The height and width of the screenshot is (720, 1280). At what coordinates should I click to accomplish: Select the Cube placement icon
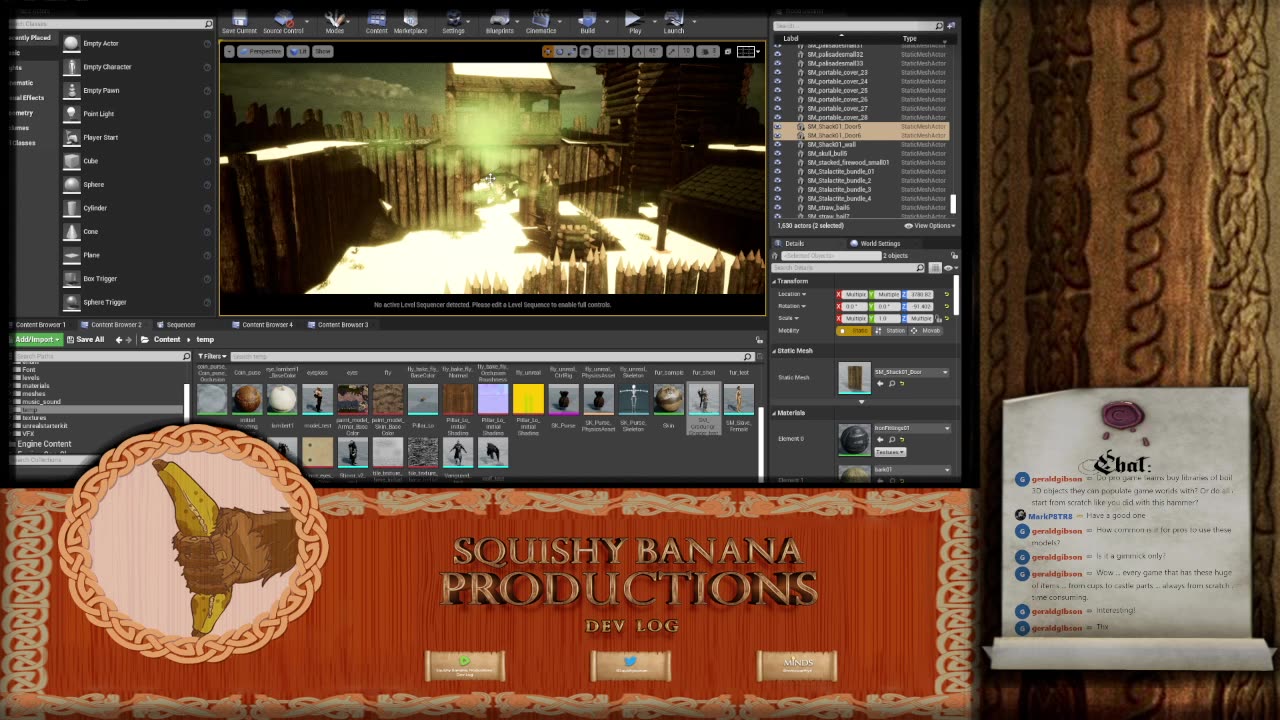(71, 161)
